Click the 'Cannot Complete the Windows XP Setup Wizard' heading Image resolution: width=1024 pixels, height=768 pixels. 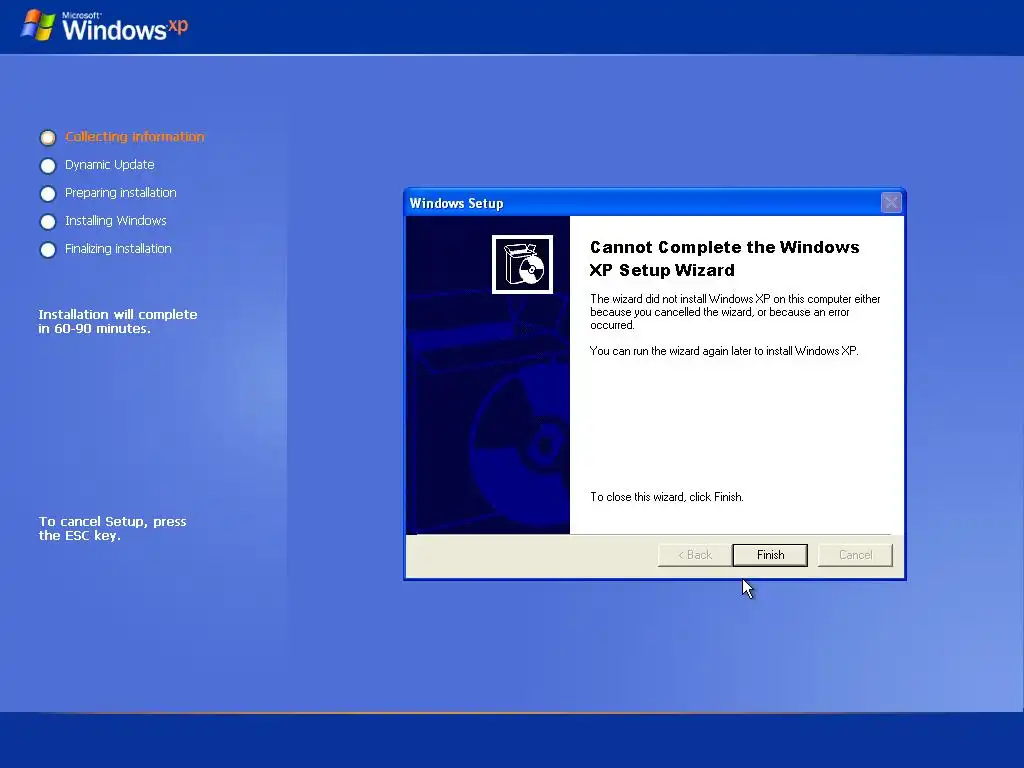[724, 259]
